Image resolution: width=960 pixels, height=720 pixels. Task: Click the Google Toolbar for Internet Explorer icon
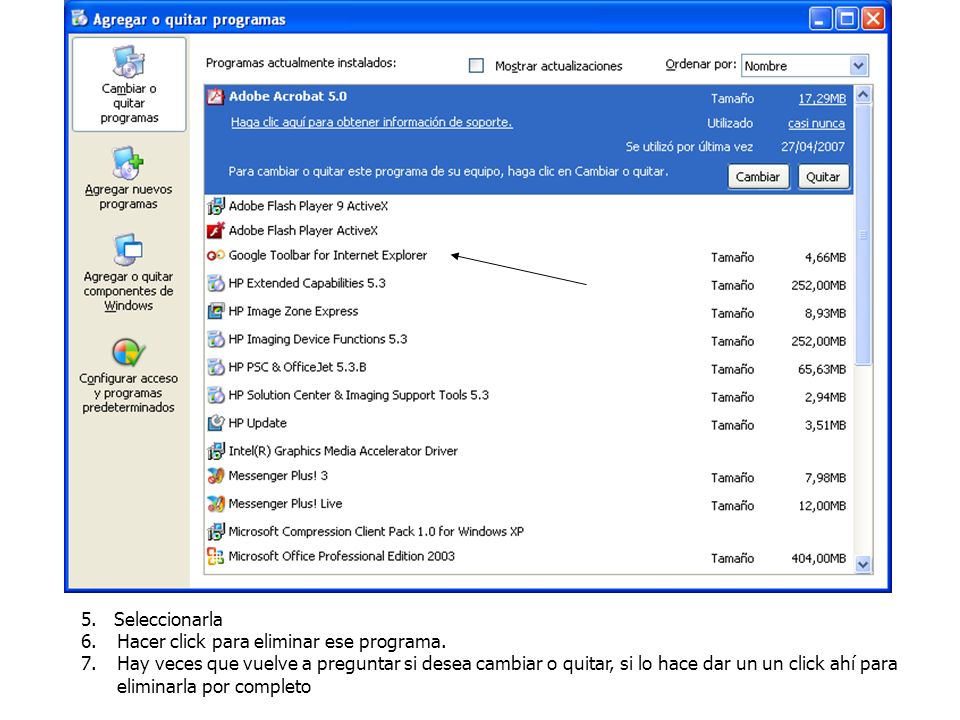(216, 255)
